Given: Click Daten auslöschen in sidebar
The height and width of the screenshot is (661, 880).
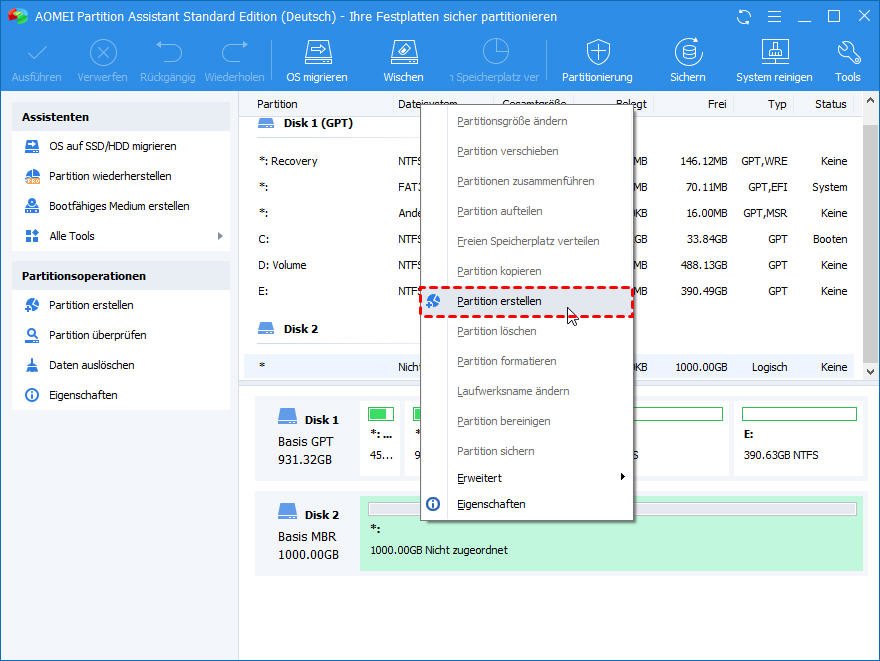Looking at the screenshot, I should 91,365.
